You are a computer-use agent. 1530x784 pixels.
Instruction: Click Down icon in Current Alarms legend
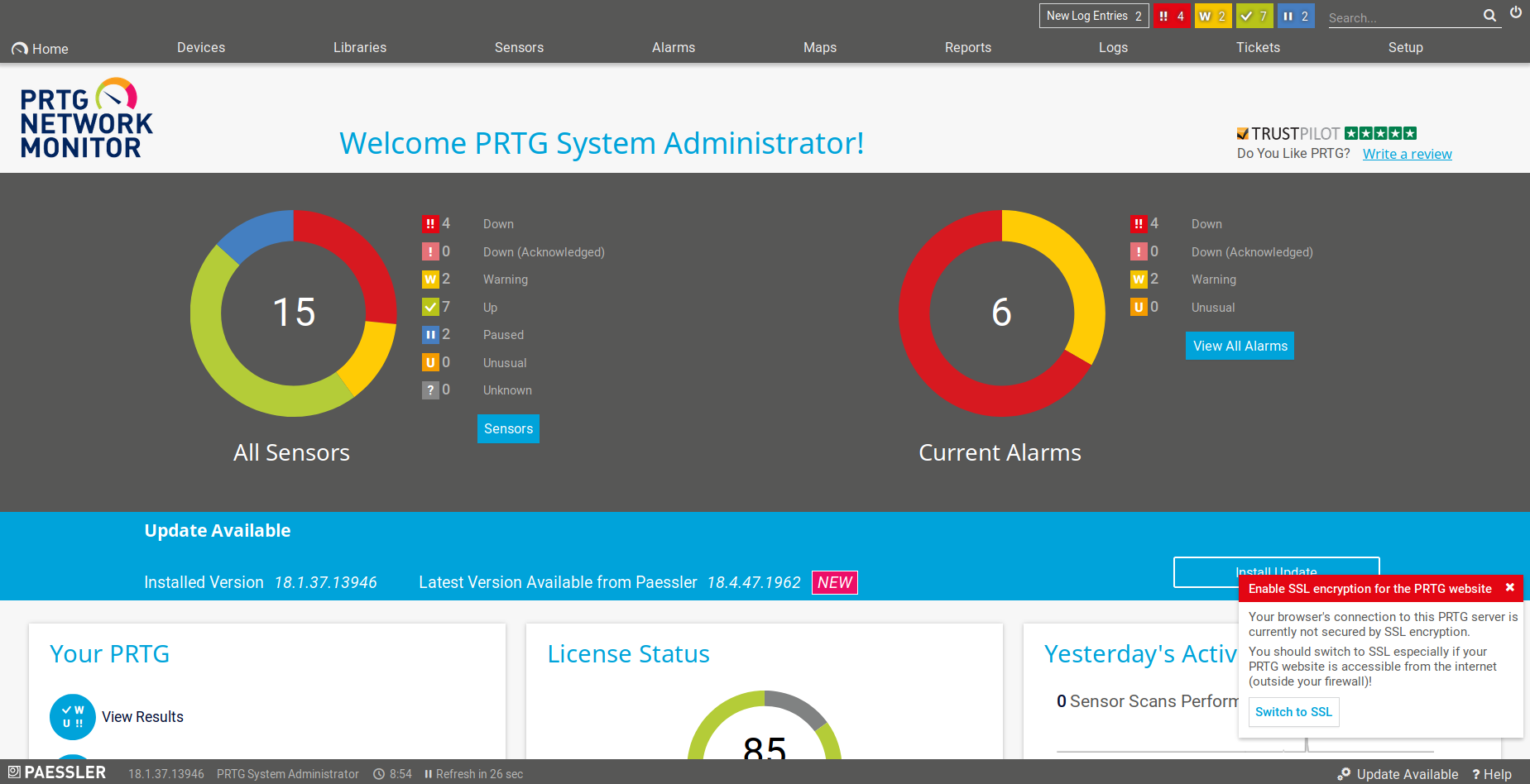(1139, 223)
